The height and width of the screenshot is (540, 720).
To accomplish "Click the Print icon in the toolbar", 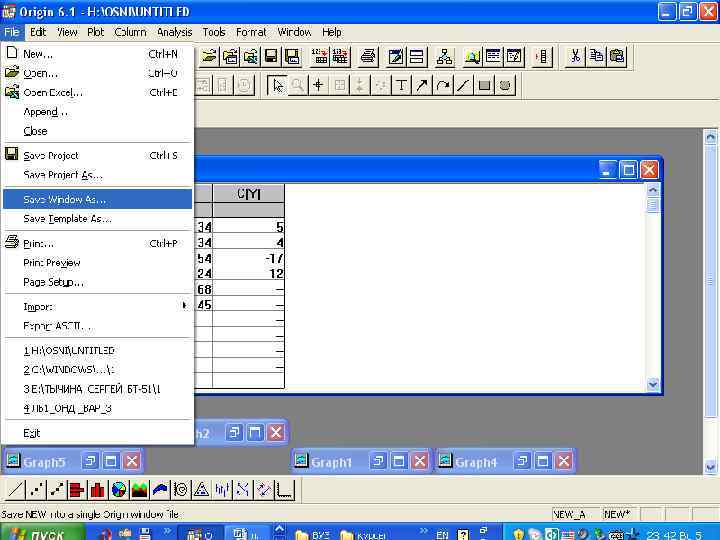I will (368, 57).
